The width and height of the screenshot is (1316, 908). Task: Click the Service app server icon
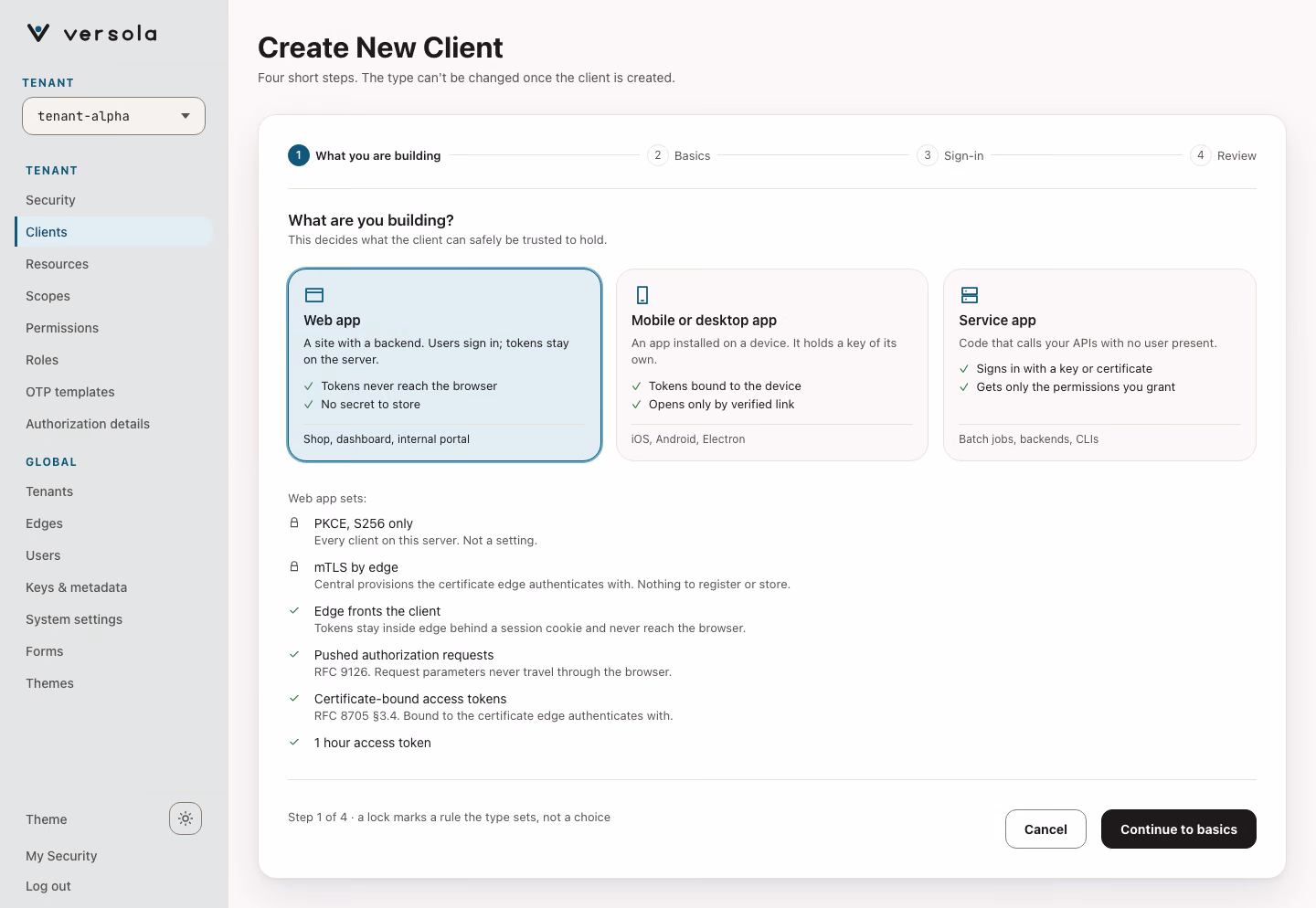[970, 295]
